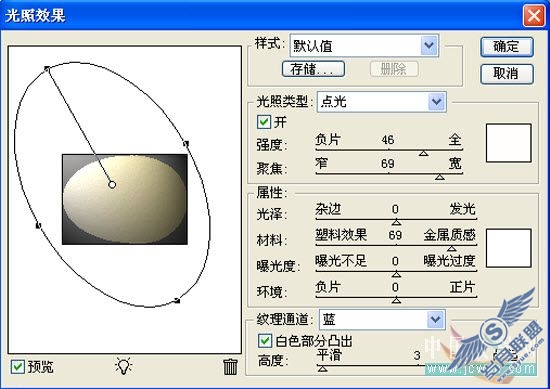Click the 强度 value 46
The width and height of the screenshot is (550, 389).
pos(388,140)
